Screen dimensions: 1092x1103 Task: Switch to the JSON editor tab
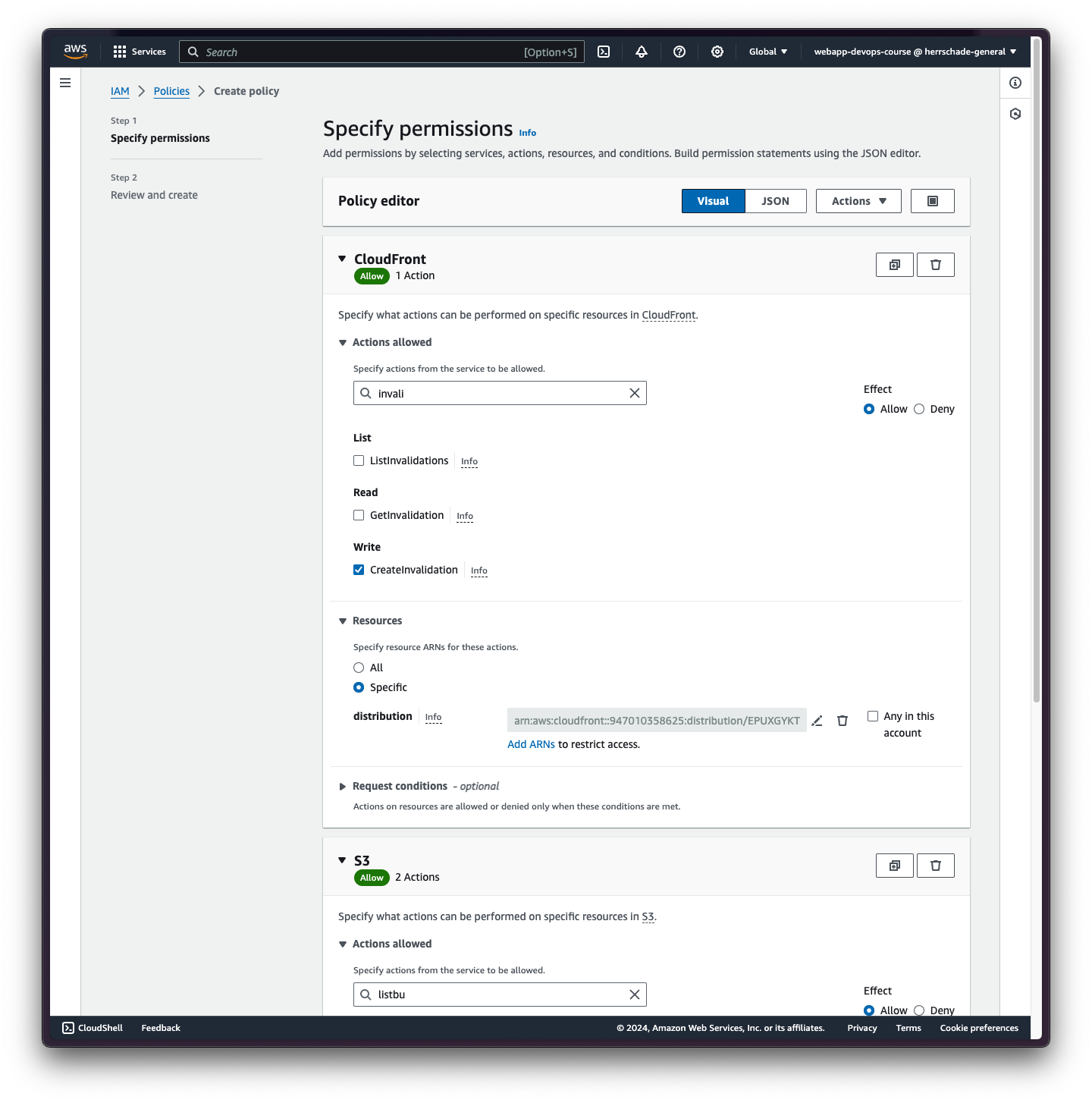[x=775, y=201]
